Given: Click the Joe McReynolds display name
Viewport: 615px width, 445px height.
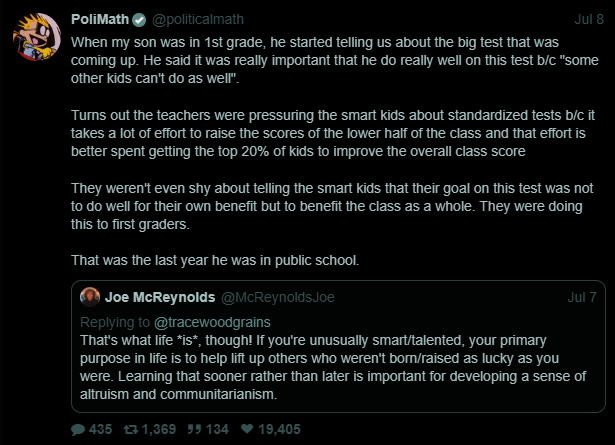Looking at the screenshot, I should (x=160, y=297).
